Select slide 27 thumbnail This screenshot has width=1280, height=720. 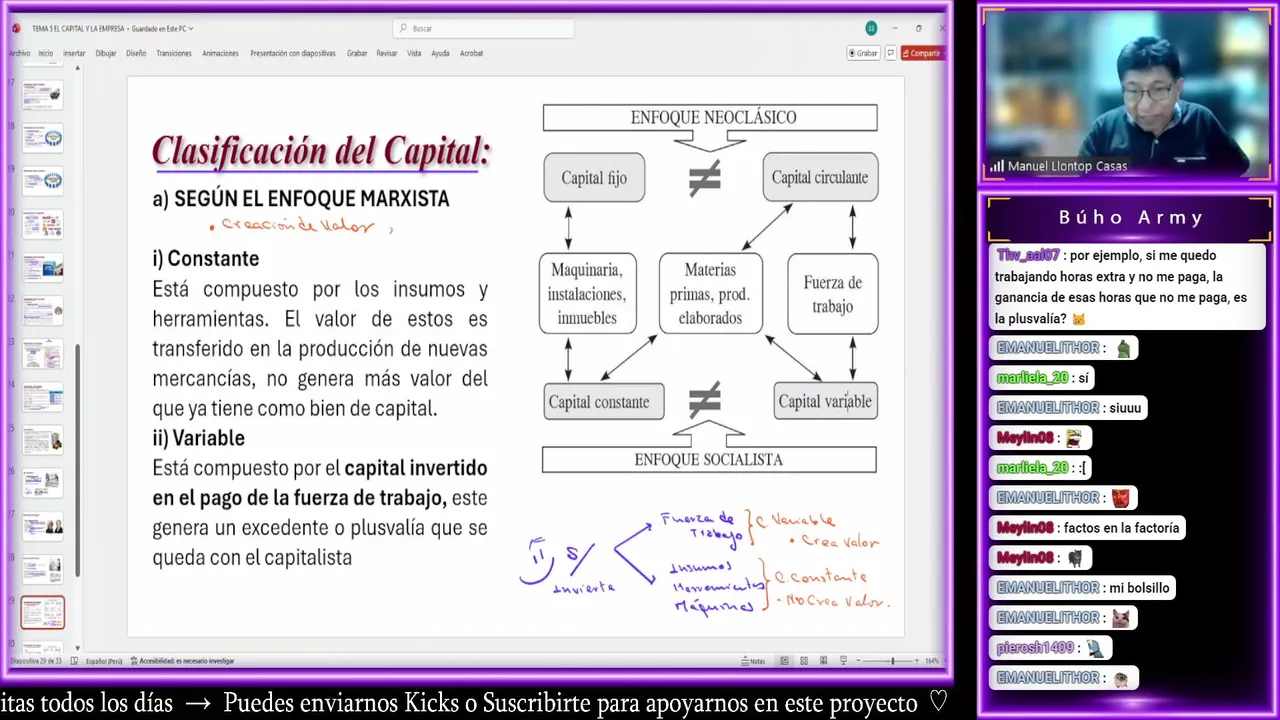(43, 526)
